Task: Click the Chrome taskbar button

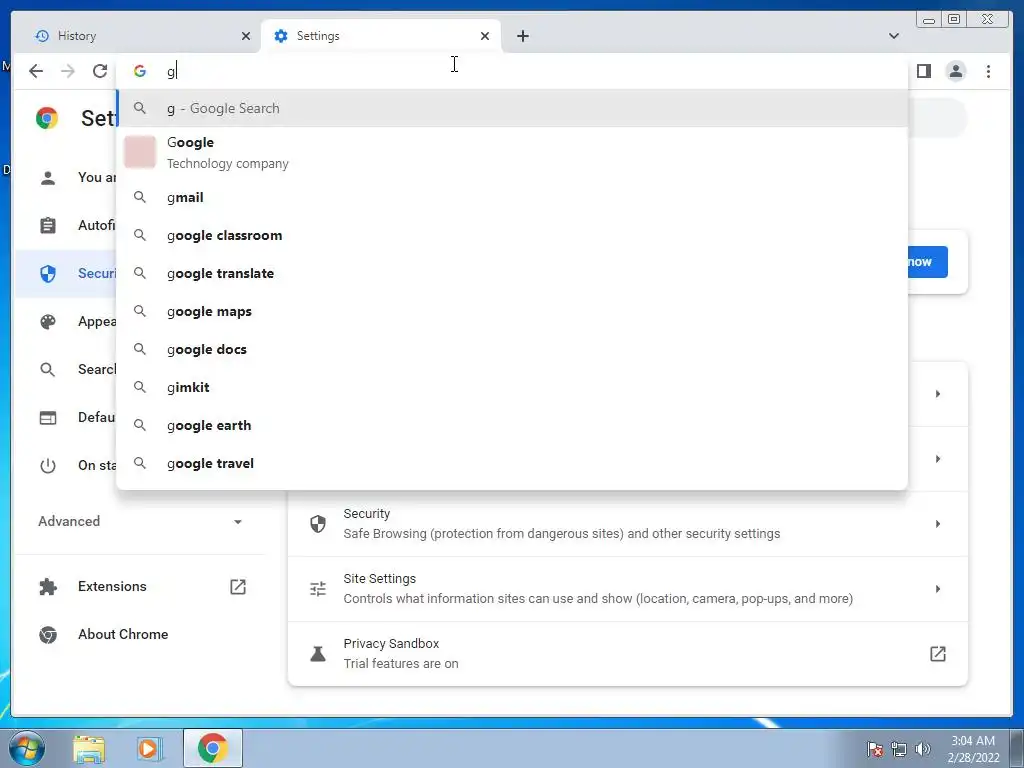Action: pos(212,748)
